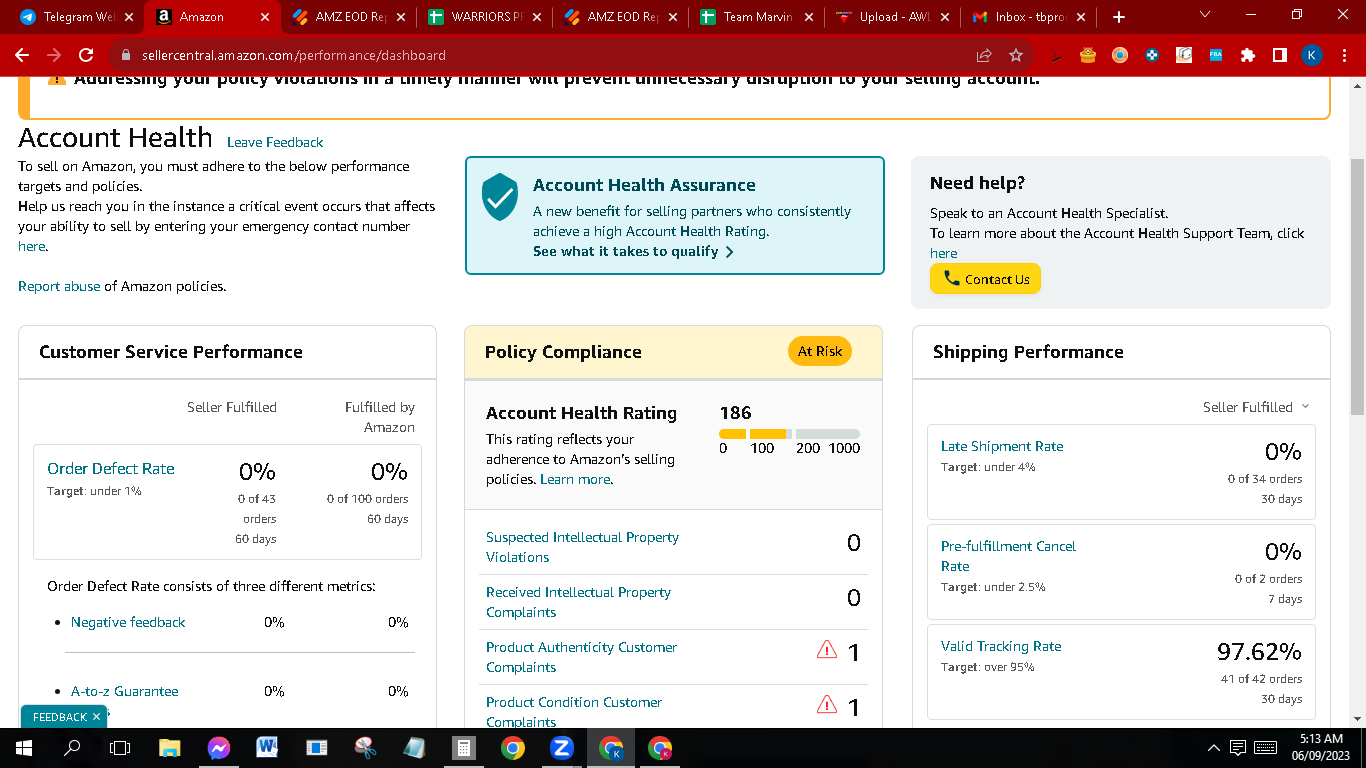Open the Negative feedback link
Image resolution: width=1366 pixels, height=768 pixels.
pyautogui.click(x=128, y=622)
